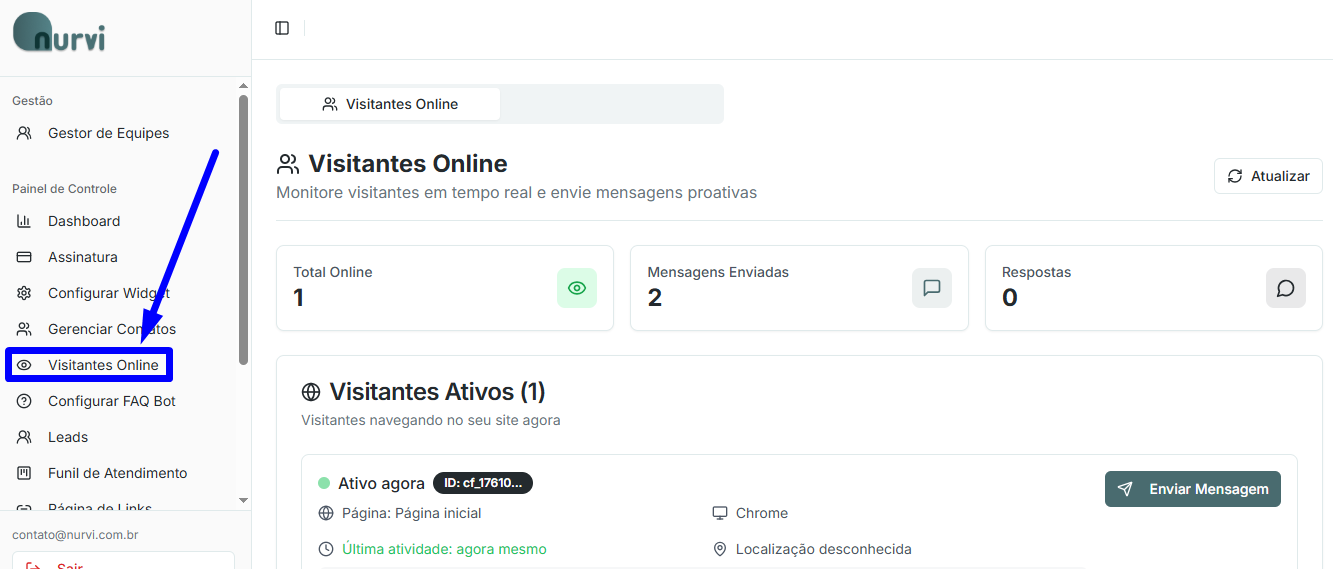The height and width of the screenshot is (569, 1333).
Task: Click the Enviar Mensagem button
Action: tap(1192, 489)
